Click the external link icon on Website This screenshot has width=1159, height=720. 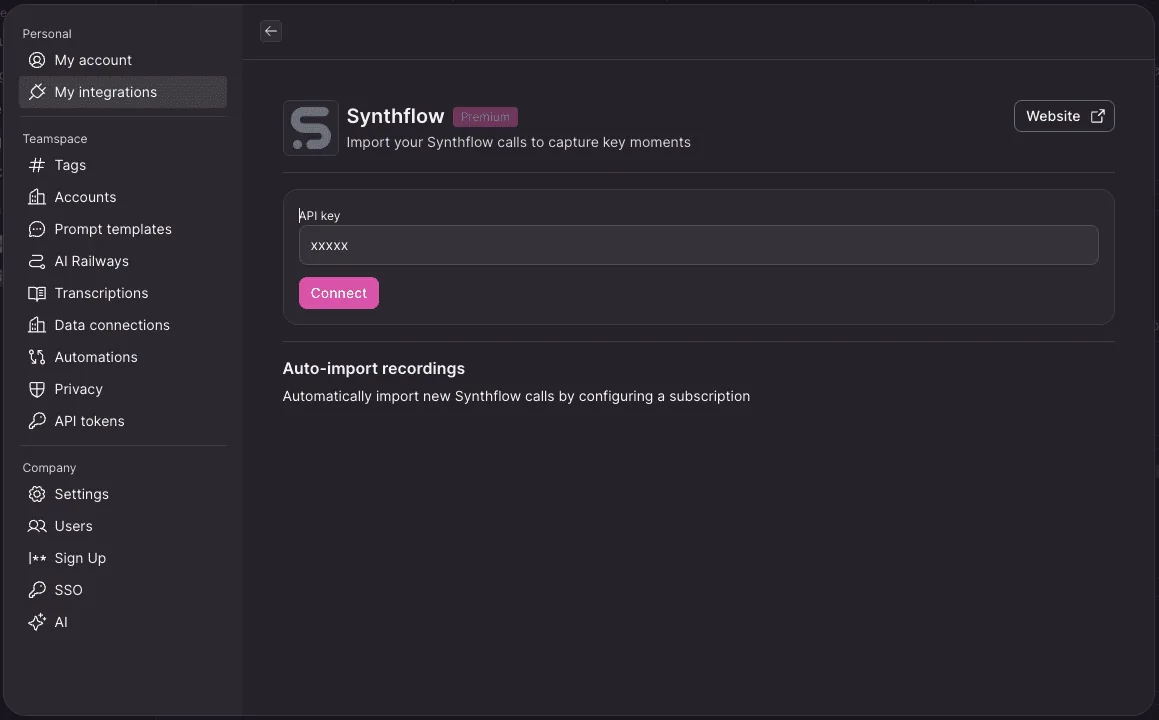(x=1098, y=116)
